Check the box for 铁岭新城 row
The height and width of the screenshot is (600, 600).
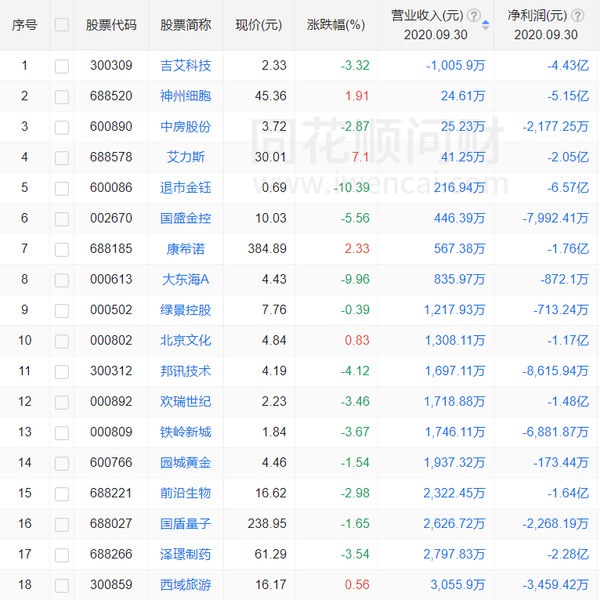(62, 433)
